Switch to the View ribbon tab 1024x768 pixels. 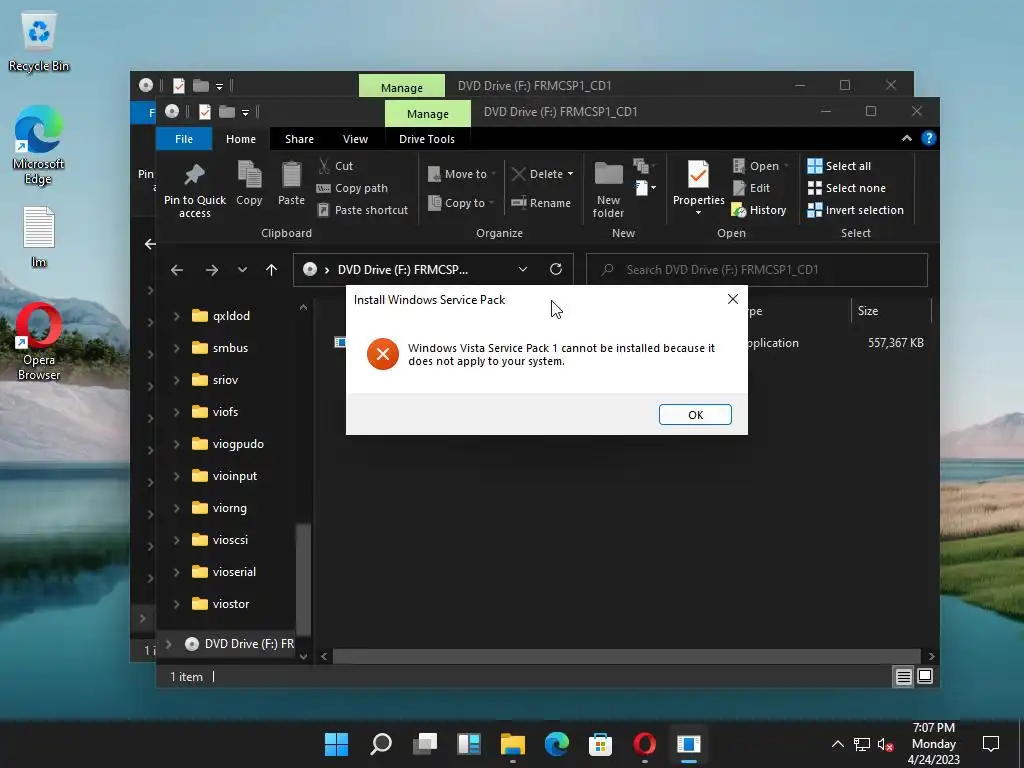click(355, 139)
